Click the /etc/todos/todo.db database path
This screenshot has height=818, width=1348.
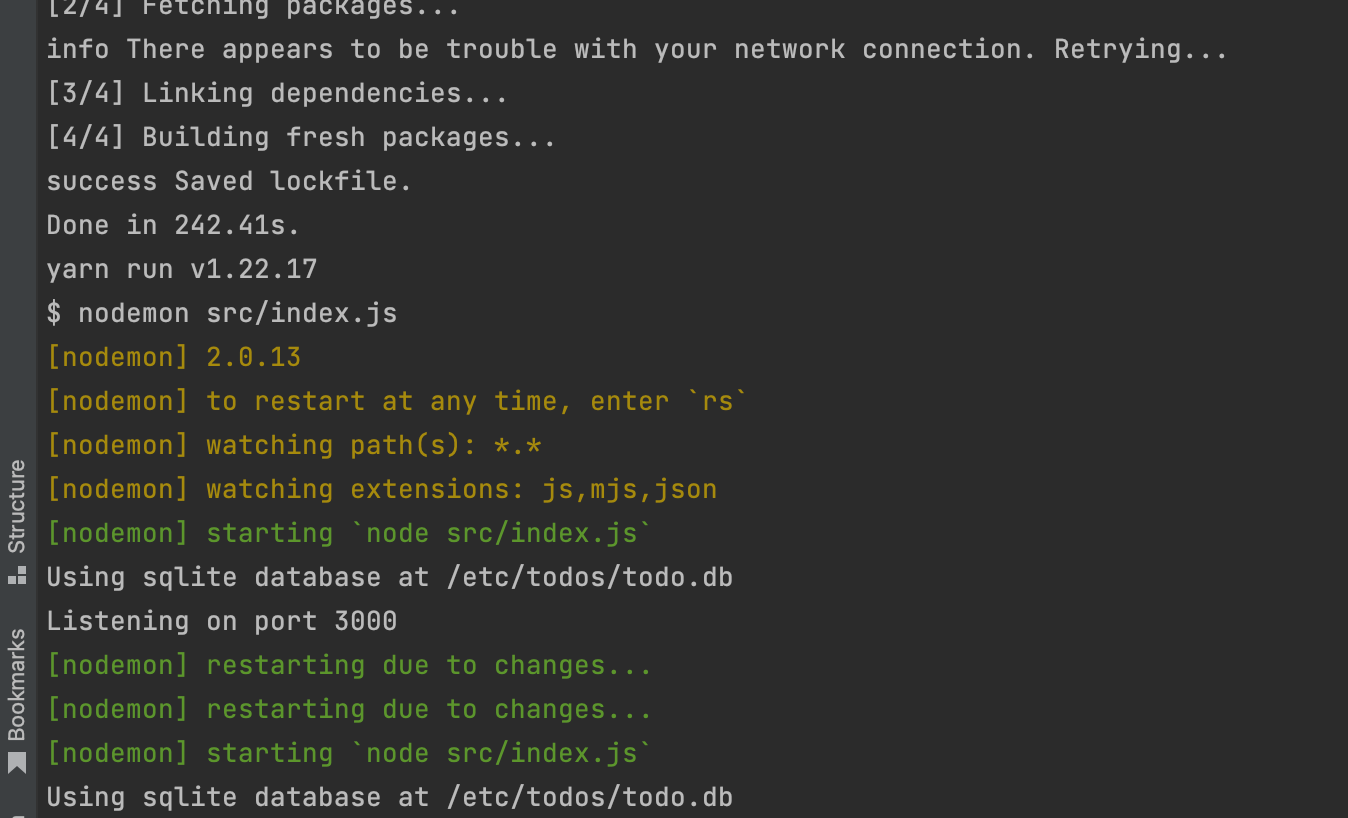(590, 576)
